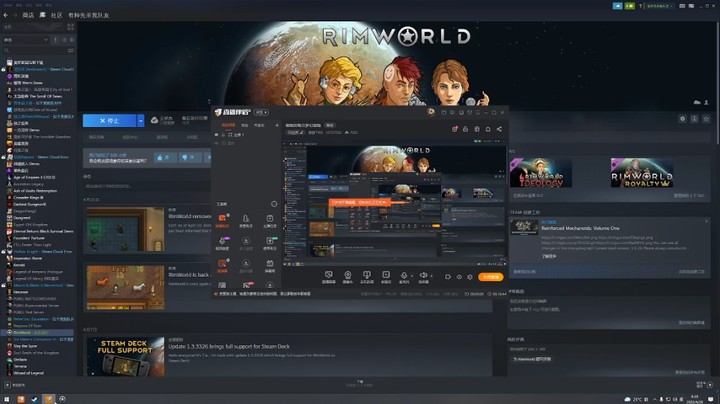Image resolution: width=720 pixels, height=404 pixels.
Task: Open the streaming app settings gear near Start button
Action: coord(470,277)
